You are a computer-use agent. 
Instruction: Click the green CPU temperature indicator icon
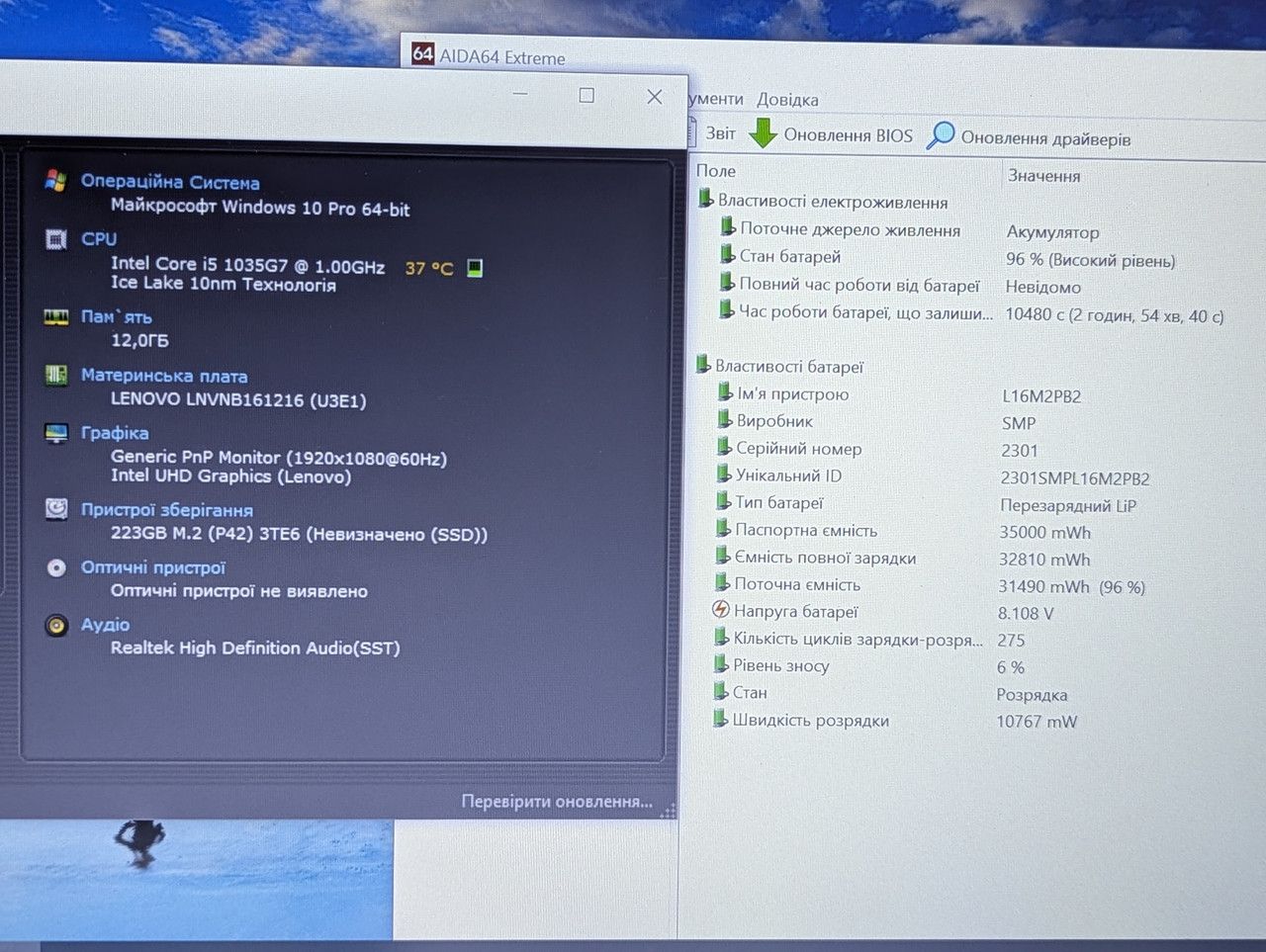point(475,268)
